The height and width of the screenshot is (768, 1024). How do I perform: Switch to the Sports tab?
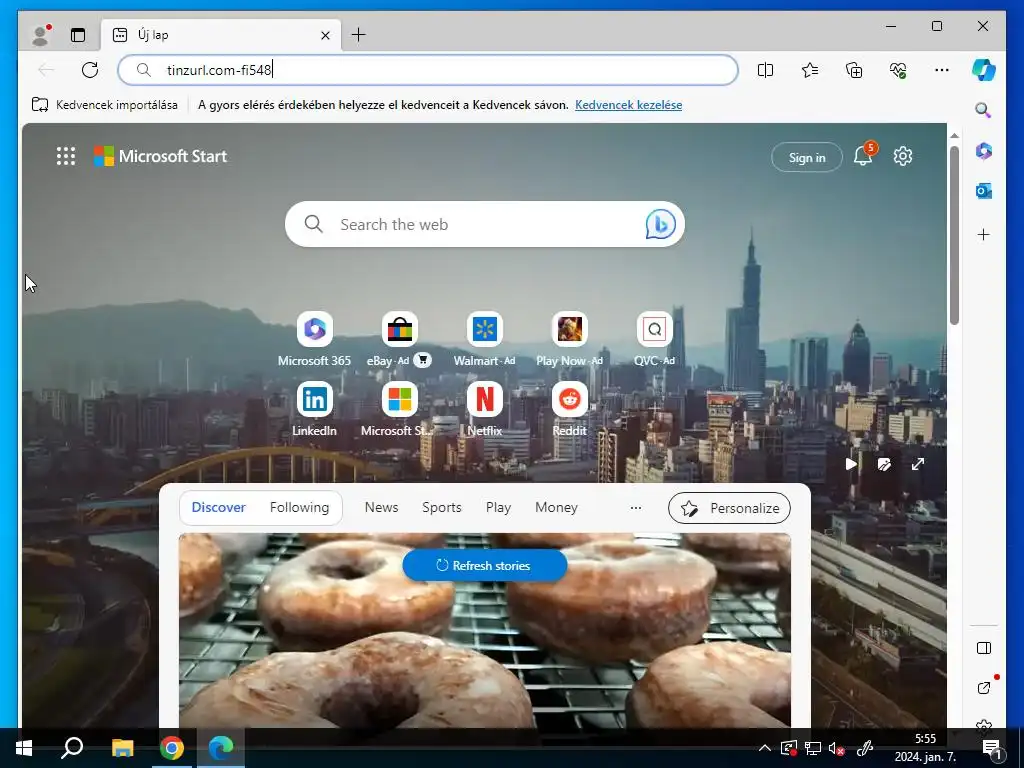[x=441, y=507]
